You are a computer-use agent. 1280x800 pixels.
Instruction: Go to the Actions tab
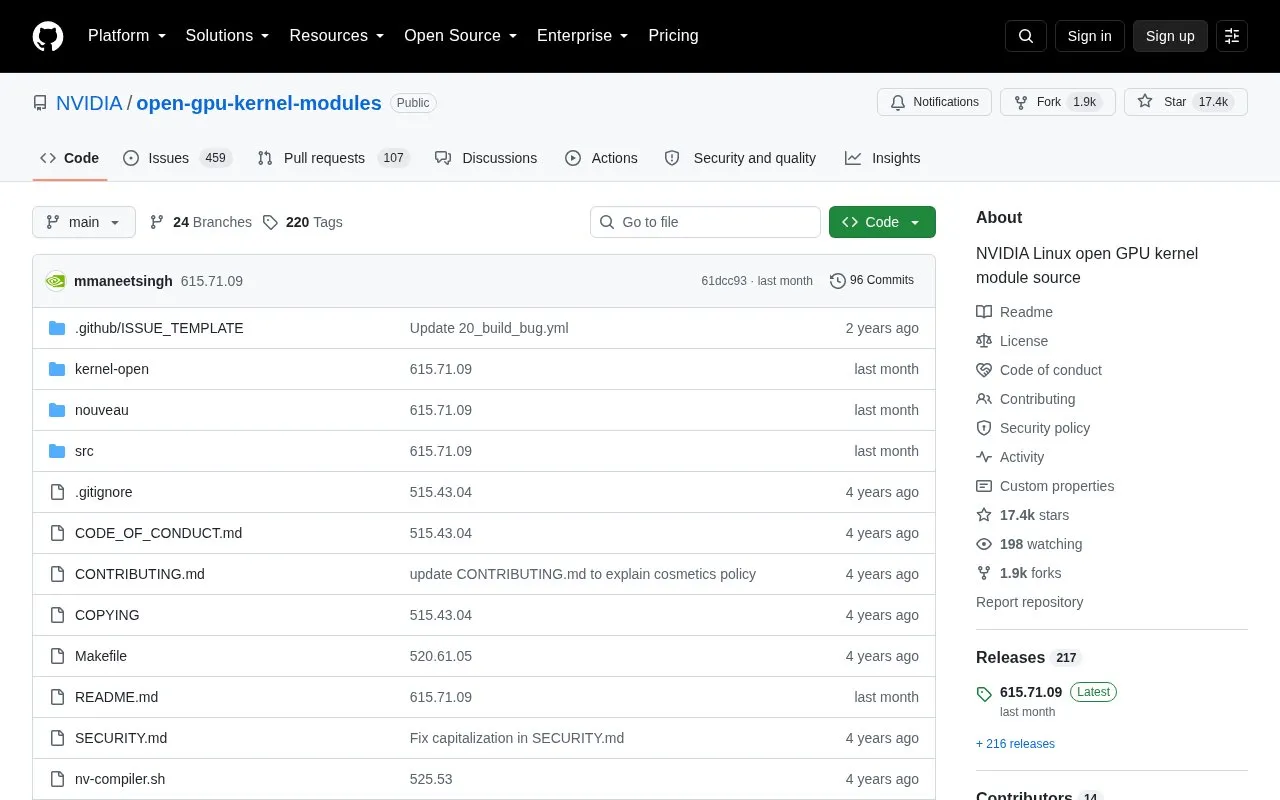click(601, 158)
